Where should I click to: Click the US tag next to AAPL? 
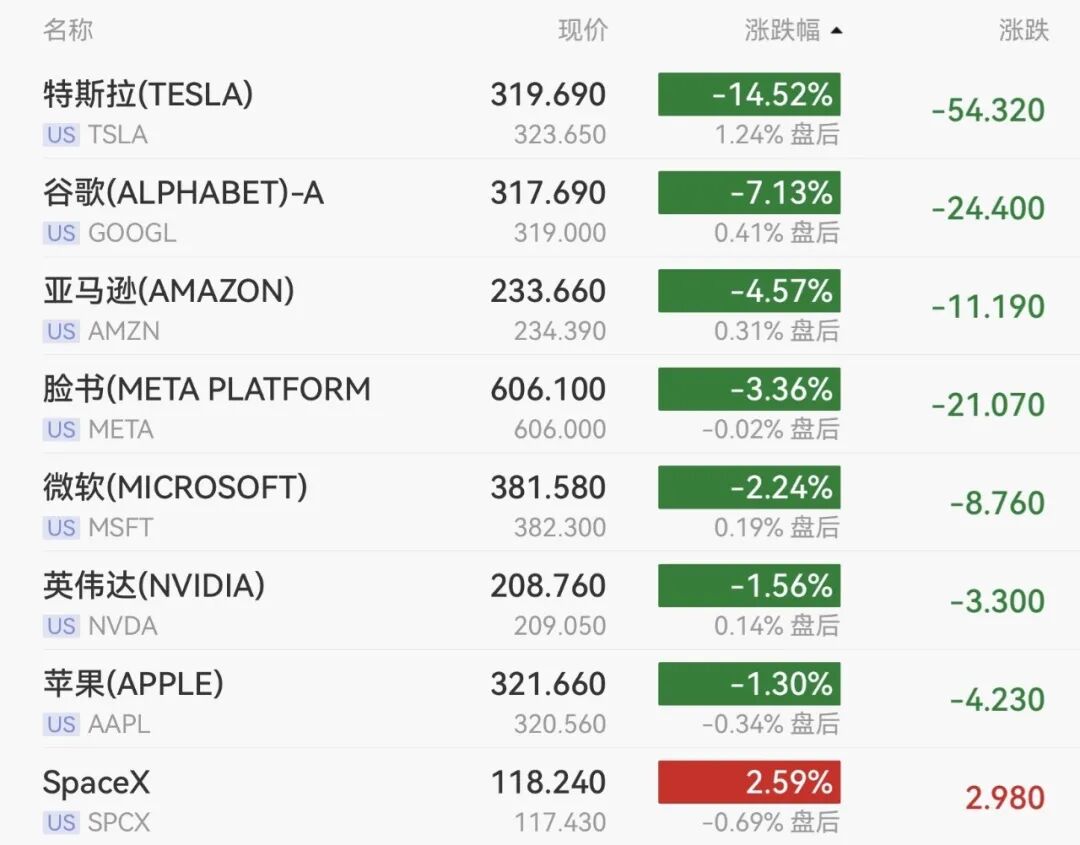(x=61, y=724)
